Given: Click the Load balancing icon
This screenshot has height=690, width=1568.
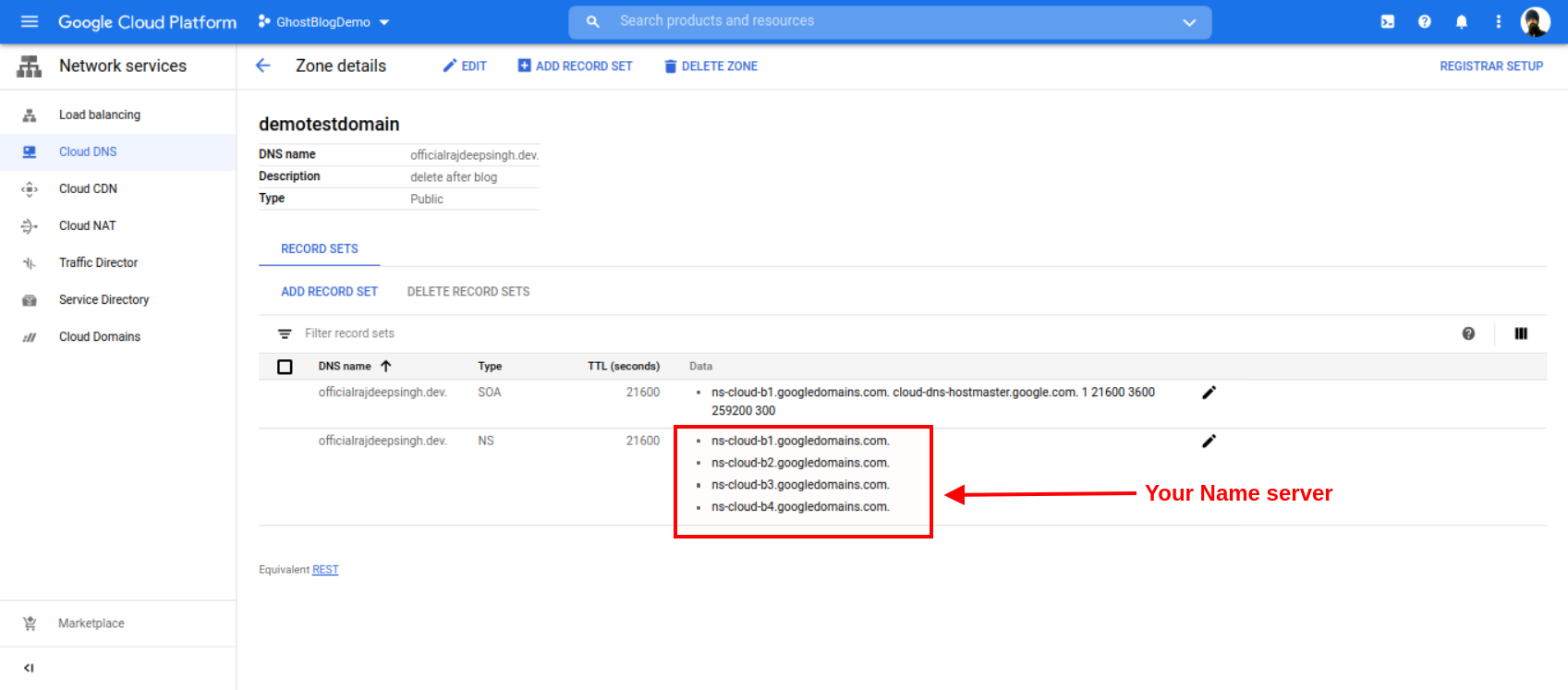Looking at the screenshot, I should (30, 115).
